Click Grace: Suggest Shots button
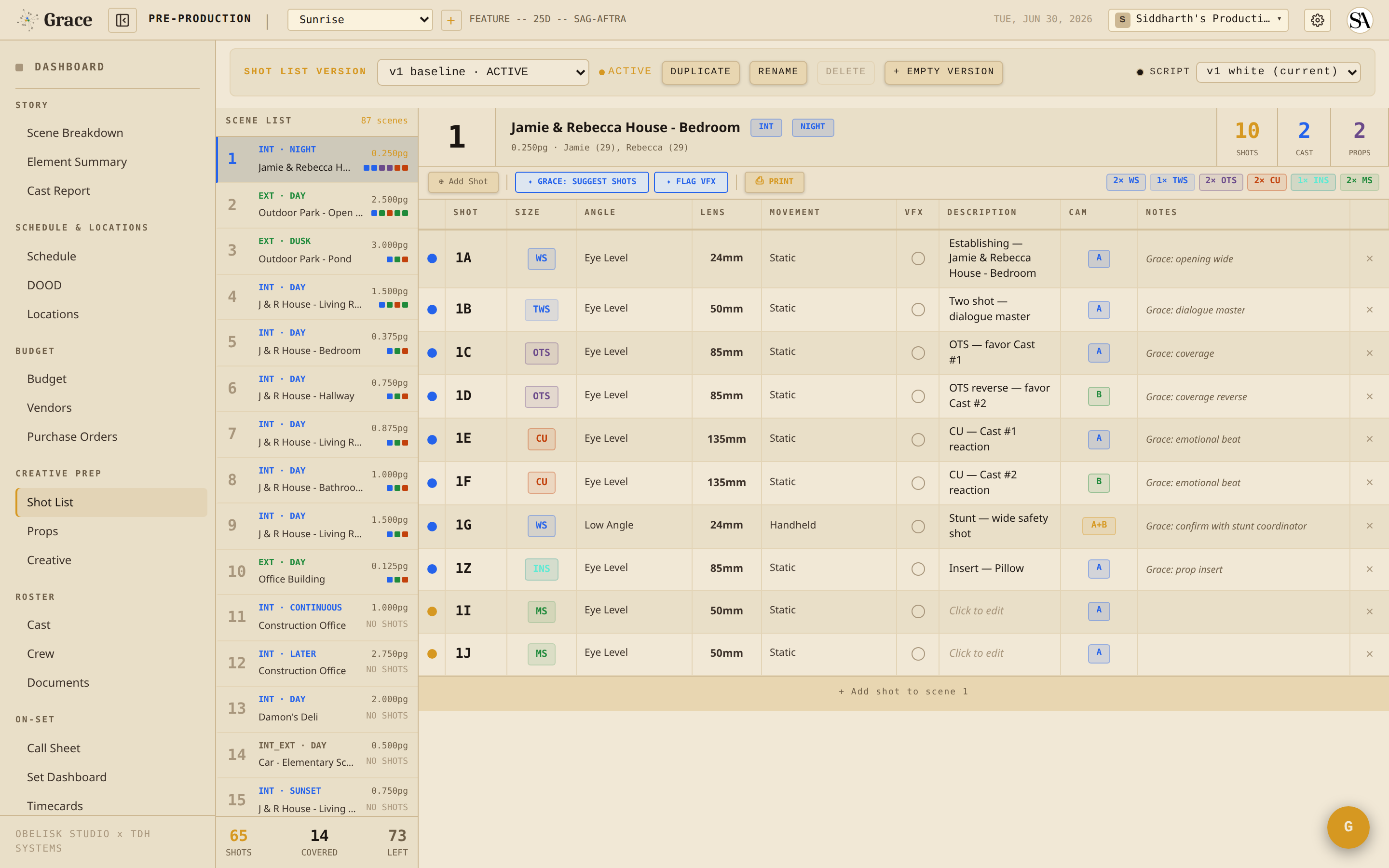Image resolution: width=1389 pixels, height=868 pixels. click(x=582, y=182)
